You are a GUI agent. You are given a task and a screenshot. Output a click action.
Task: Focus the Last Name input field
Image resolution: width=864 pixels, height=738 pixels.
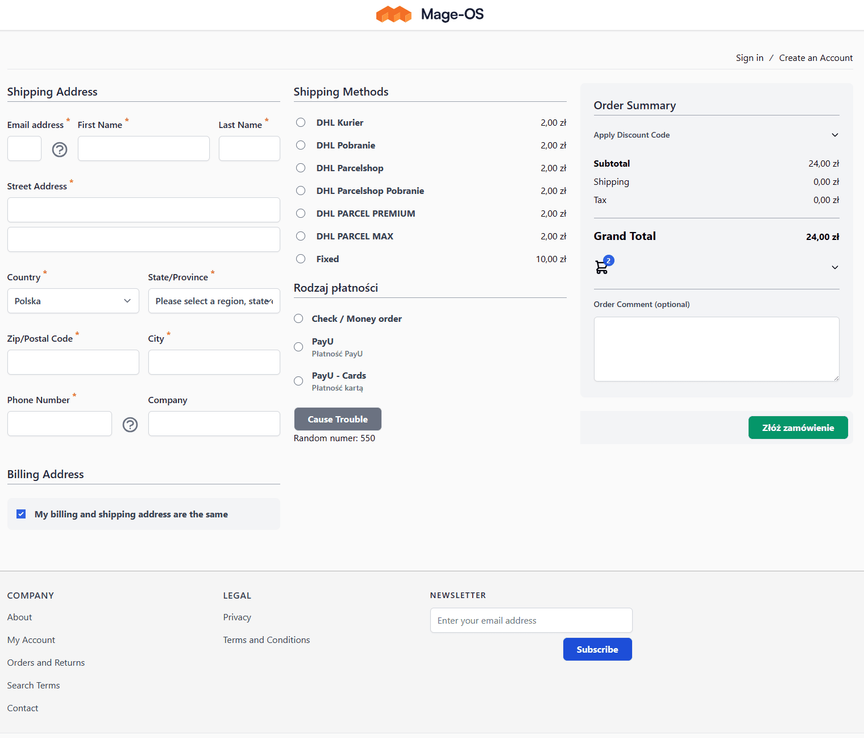[249, 149]
